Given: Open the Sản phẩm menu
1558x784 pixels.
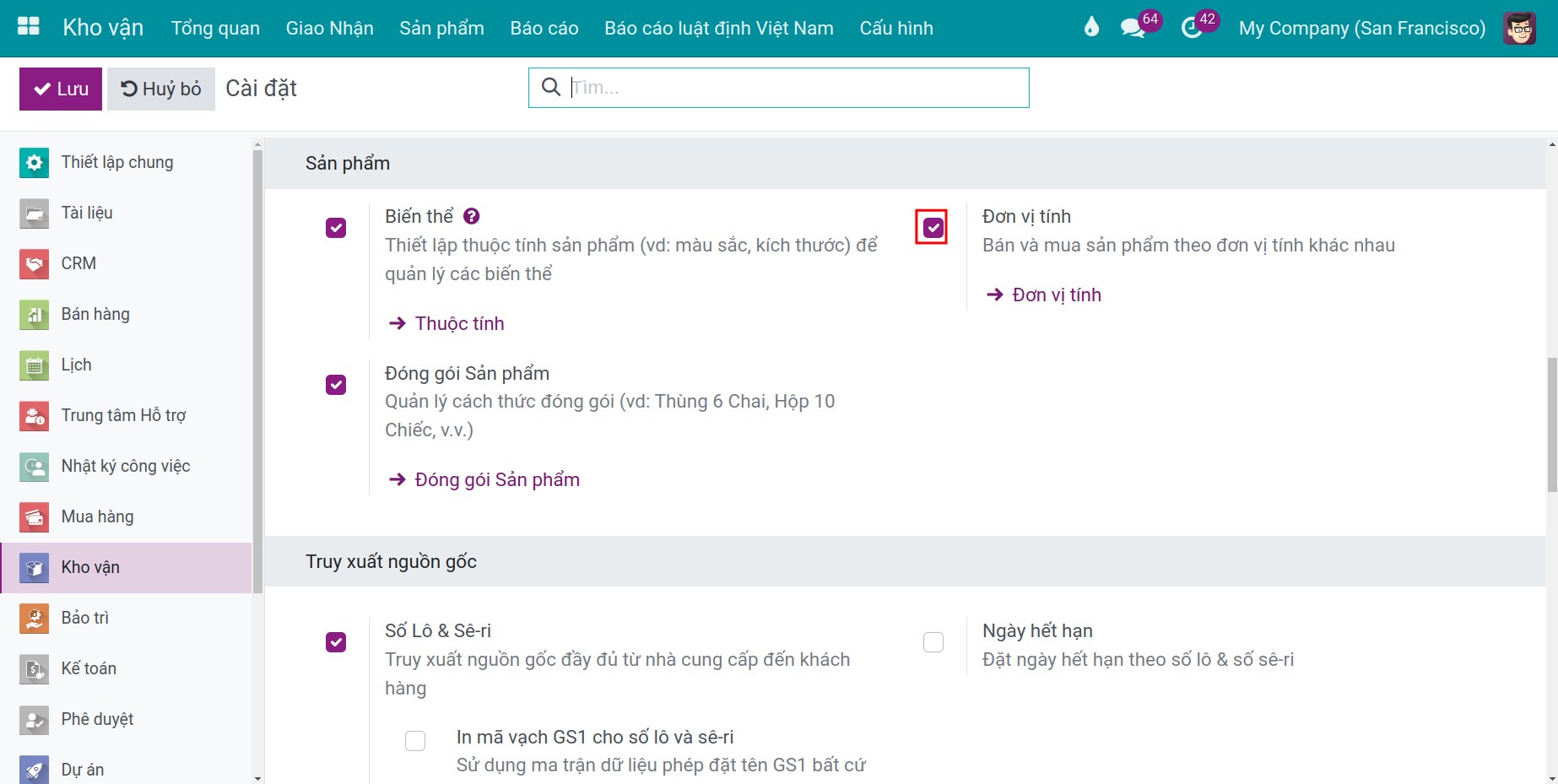Looking at the screenshot, I should point(441,28).
